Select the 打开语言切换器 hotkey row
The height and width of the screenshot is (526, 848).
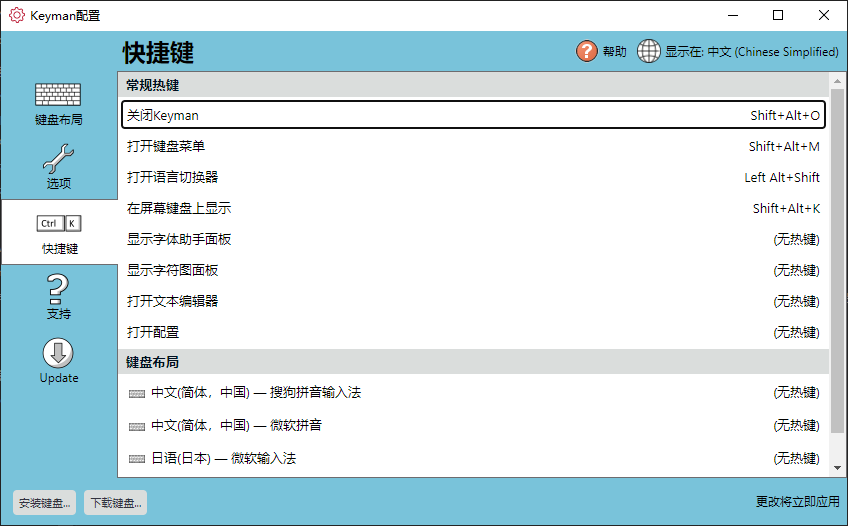(473, 177)
